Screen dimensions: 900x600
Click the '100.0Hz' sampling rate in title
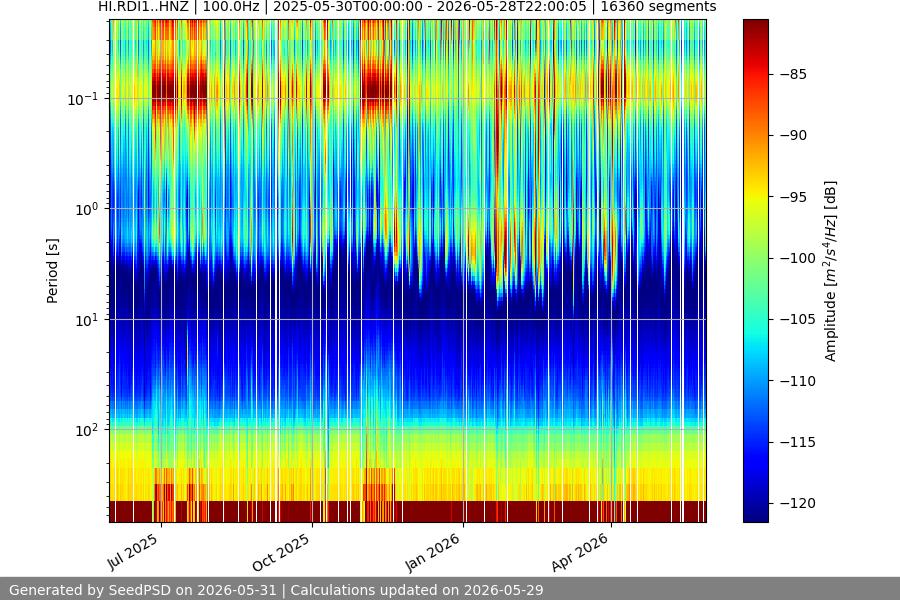click(x=231, y=7)
